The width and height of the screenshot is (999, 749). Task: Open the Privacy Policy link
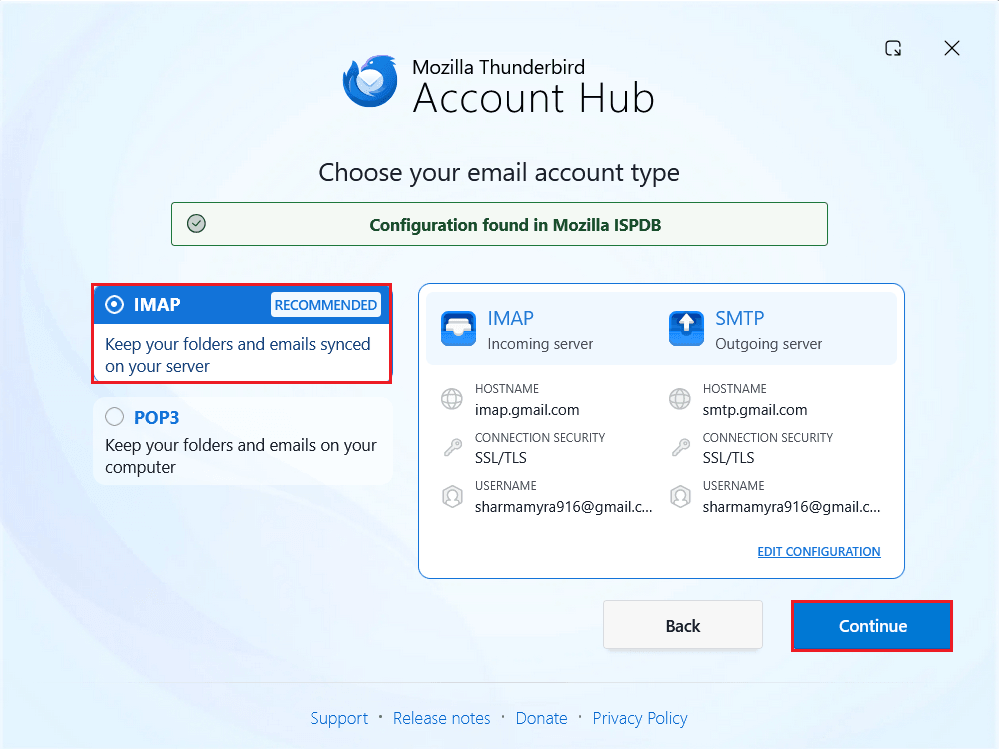(640, 718)
